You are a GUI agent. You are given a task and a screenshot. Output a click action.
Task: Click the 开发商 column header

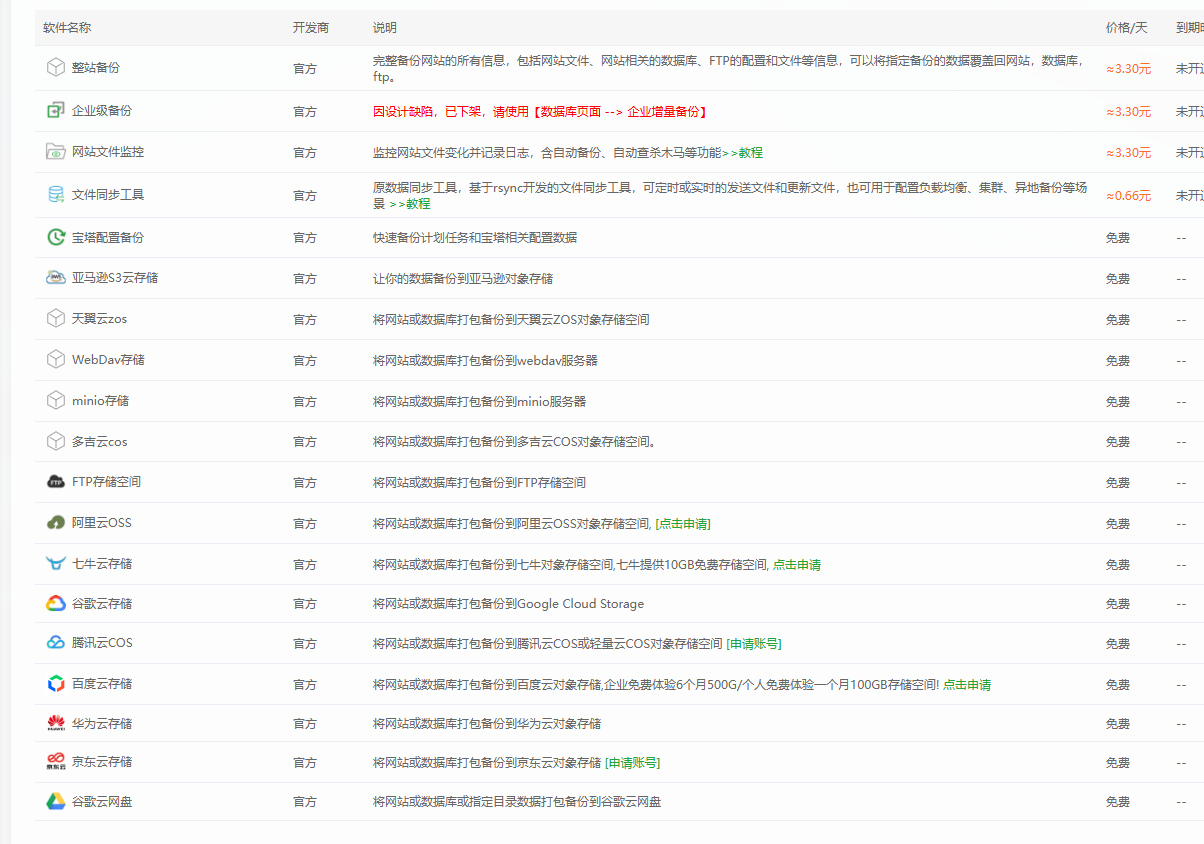[311, 27]
